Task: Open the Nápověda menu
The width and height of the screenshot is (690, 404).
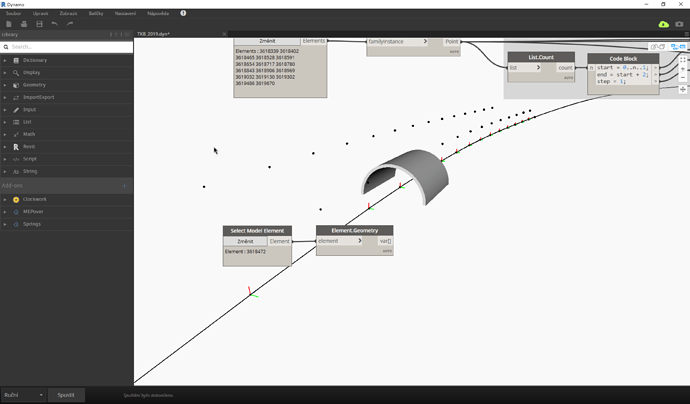Action: (x=158, y=13)
